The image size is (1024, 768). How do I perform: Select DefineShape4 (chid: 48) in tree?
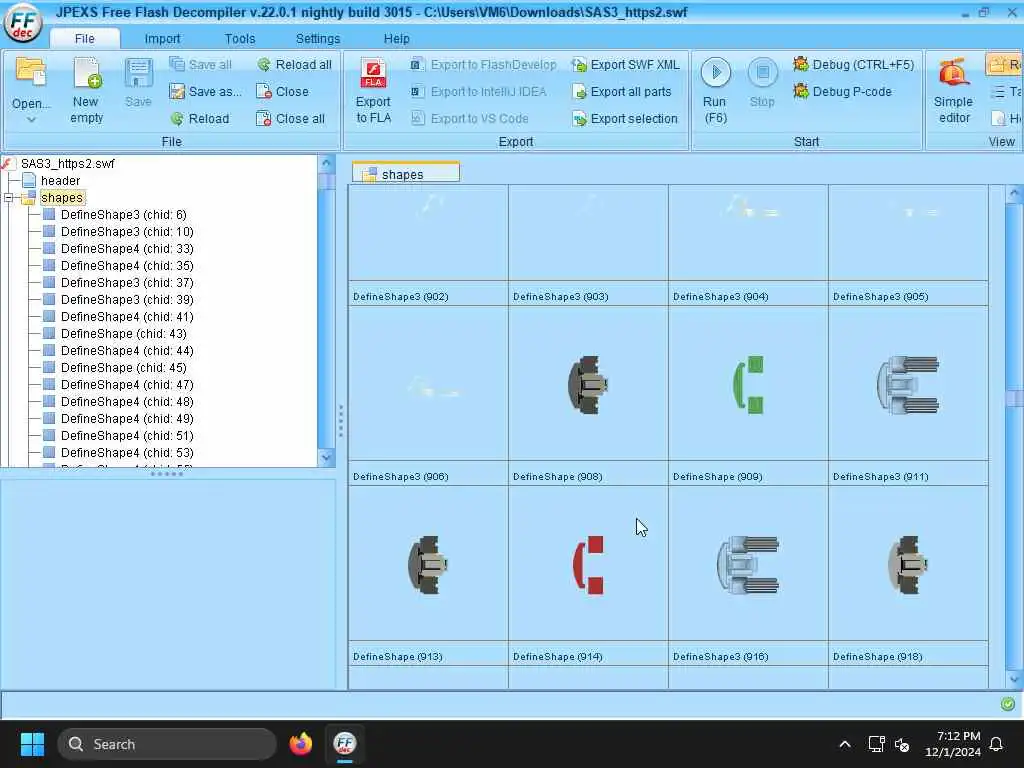click(127, 402)
